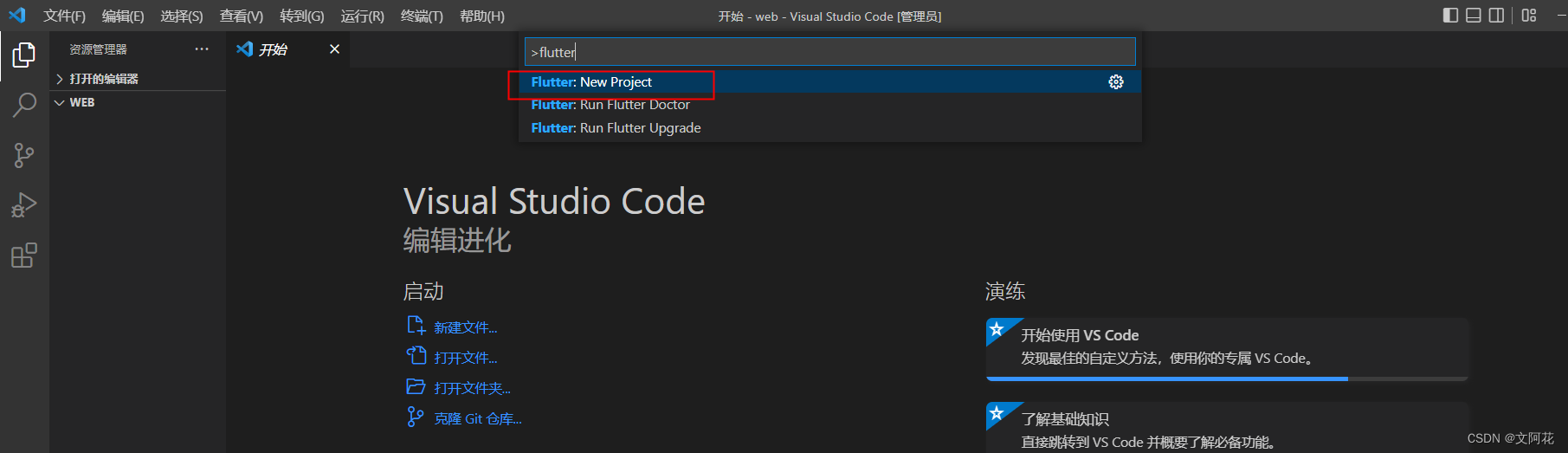This screenshot has height=453, width=1568.
Task: Click the 编辑进化 subtitle text
Action: (x=457, y=240)
